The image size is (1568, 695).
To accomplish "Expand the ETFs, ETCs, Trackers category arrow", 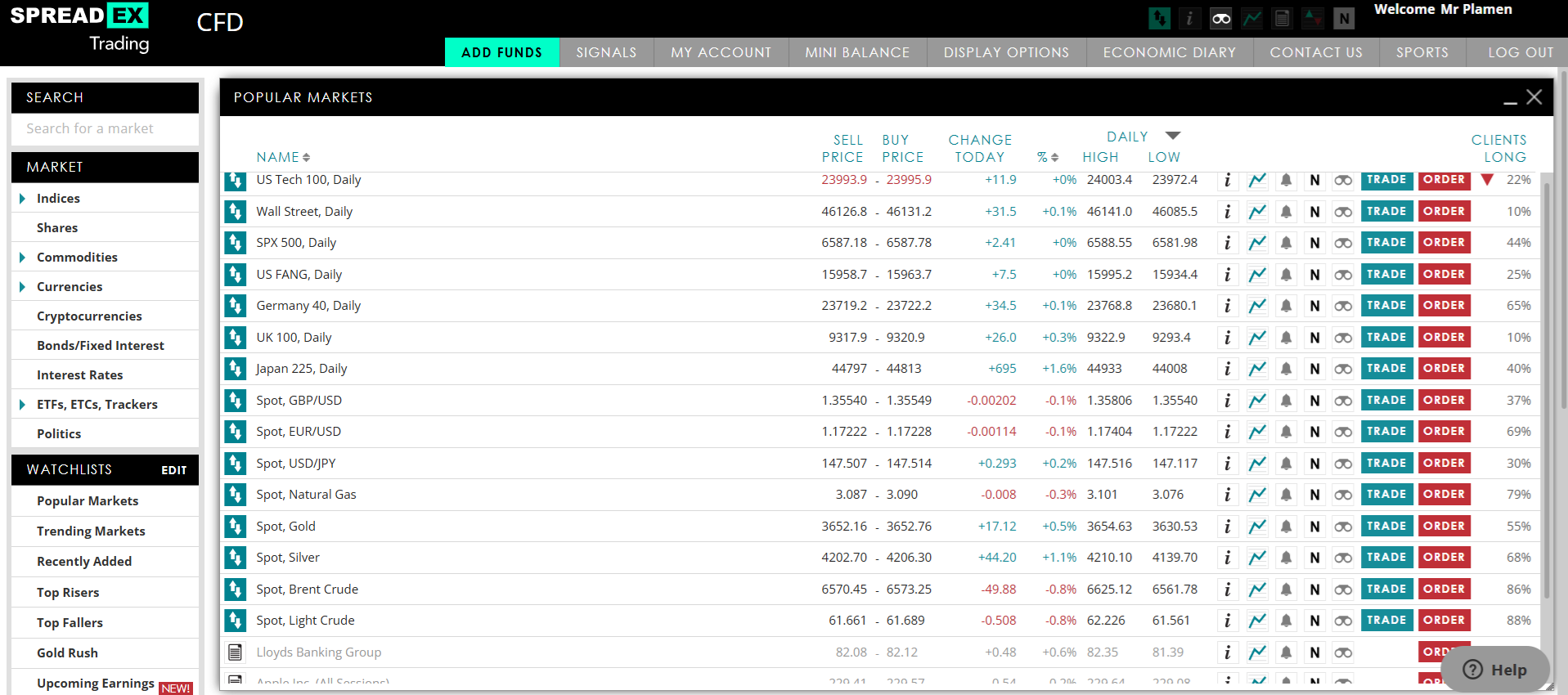I will pos(22,405).
